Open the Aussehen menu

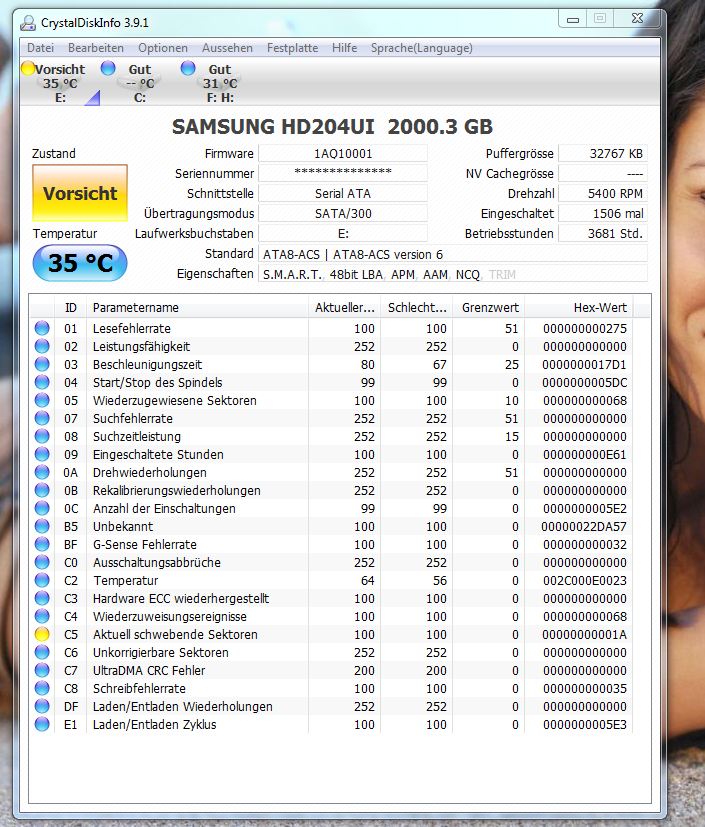(x=227, y=48)
